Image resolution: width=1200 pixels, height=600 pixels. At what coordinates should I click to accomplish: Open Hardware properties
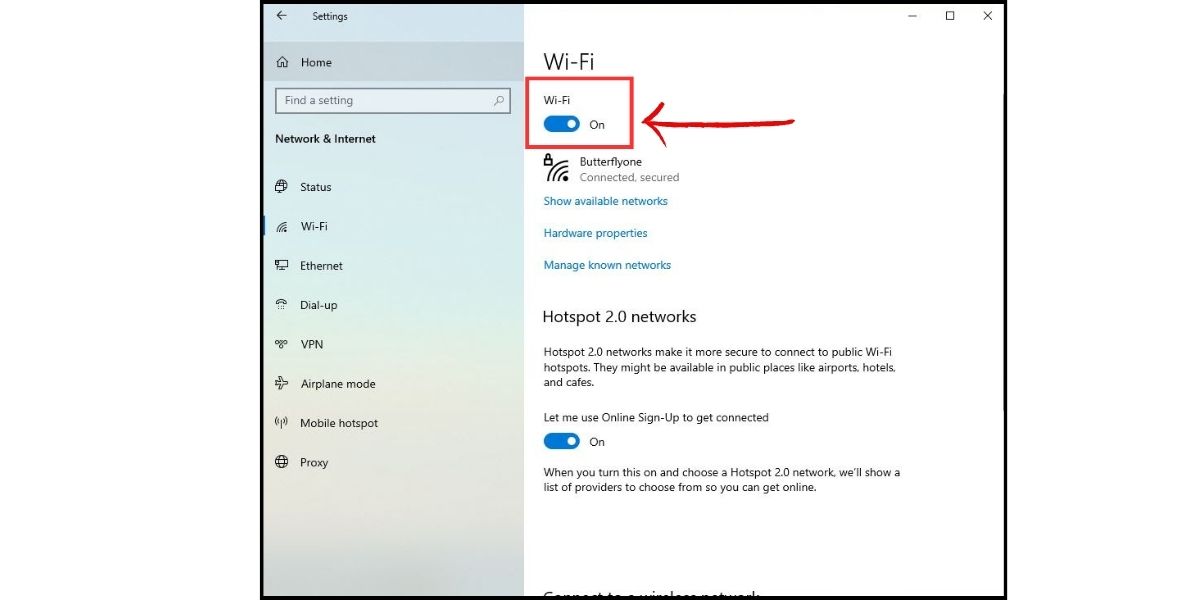pos(595,232)
